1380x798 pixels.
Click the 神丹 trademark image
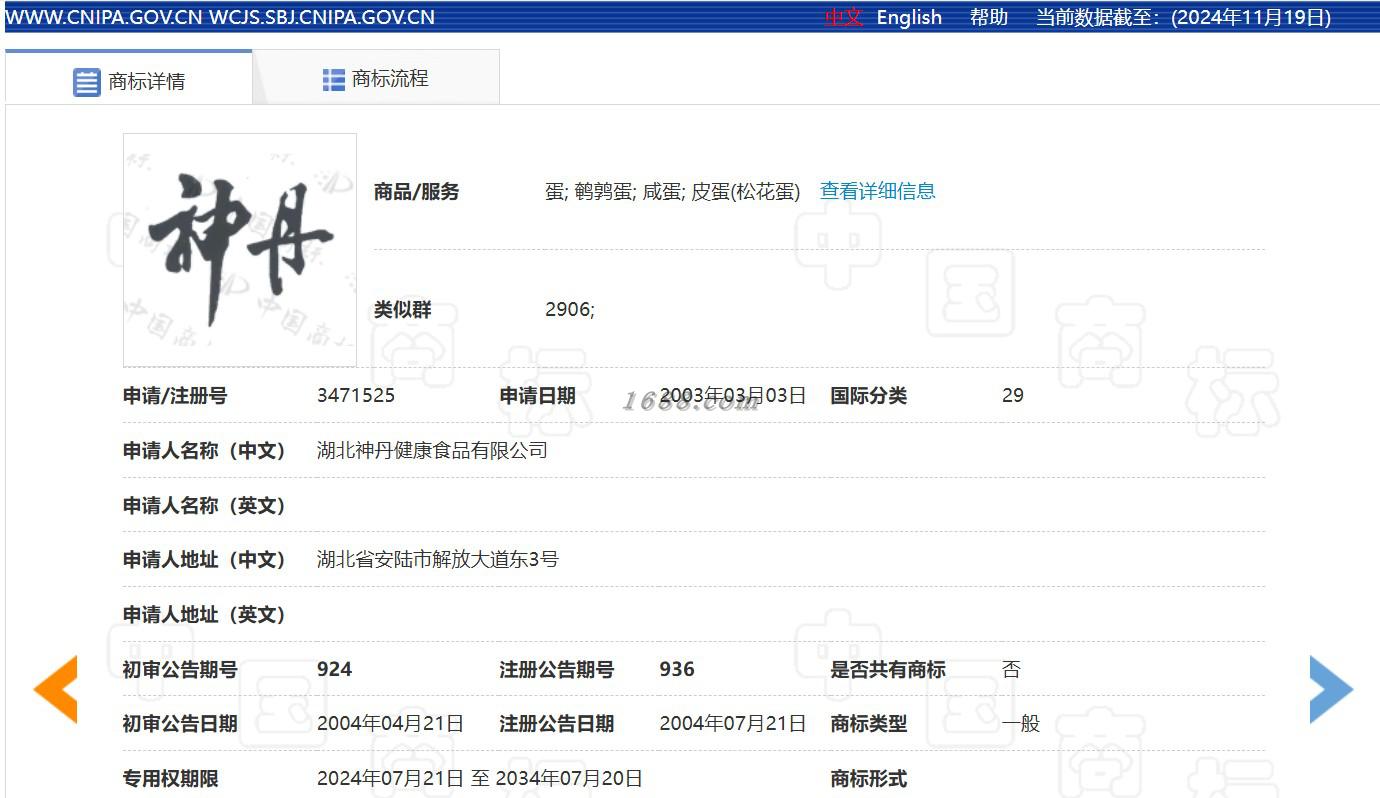click(x=240, y=250)
